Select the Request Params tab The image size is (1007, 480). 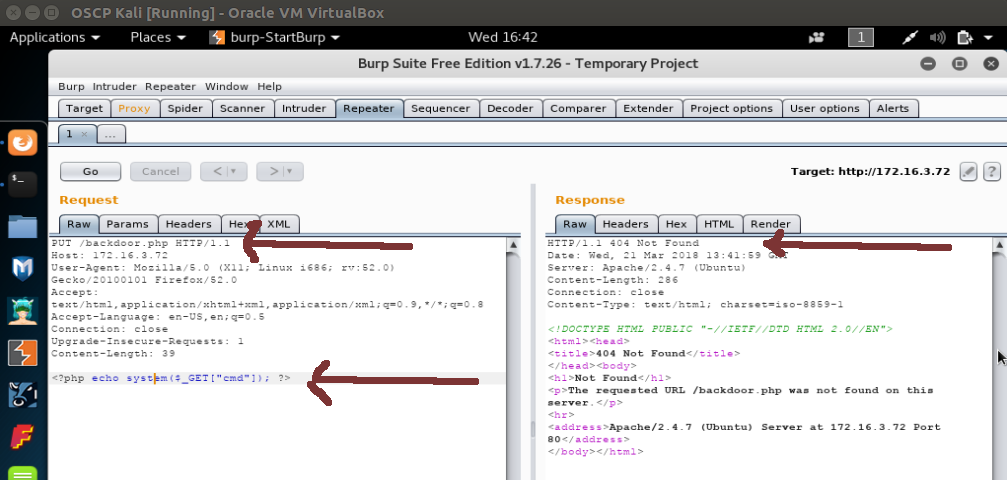[128, 224]
